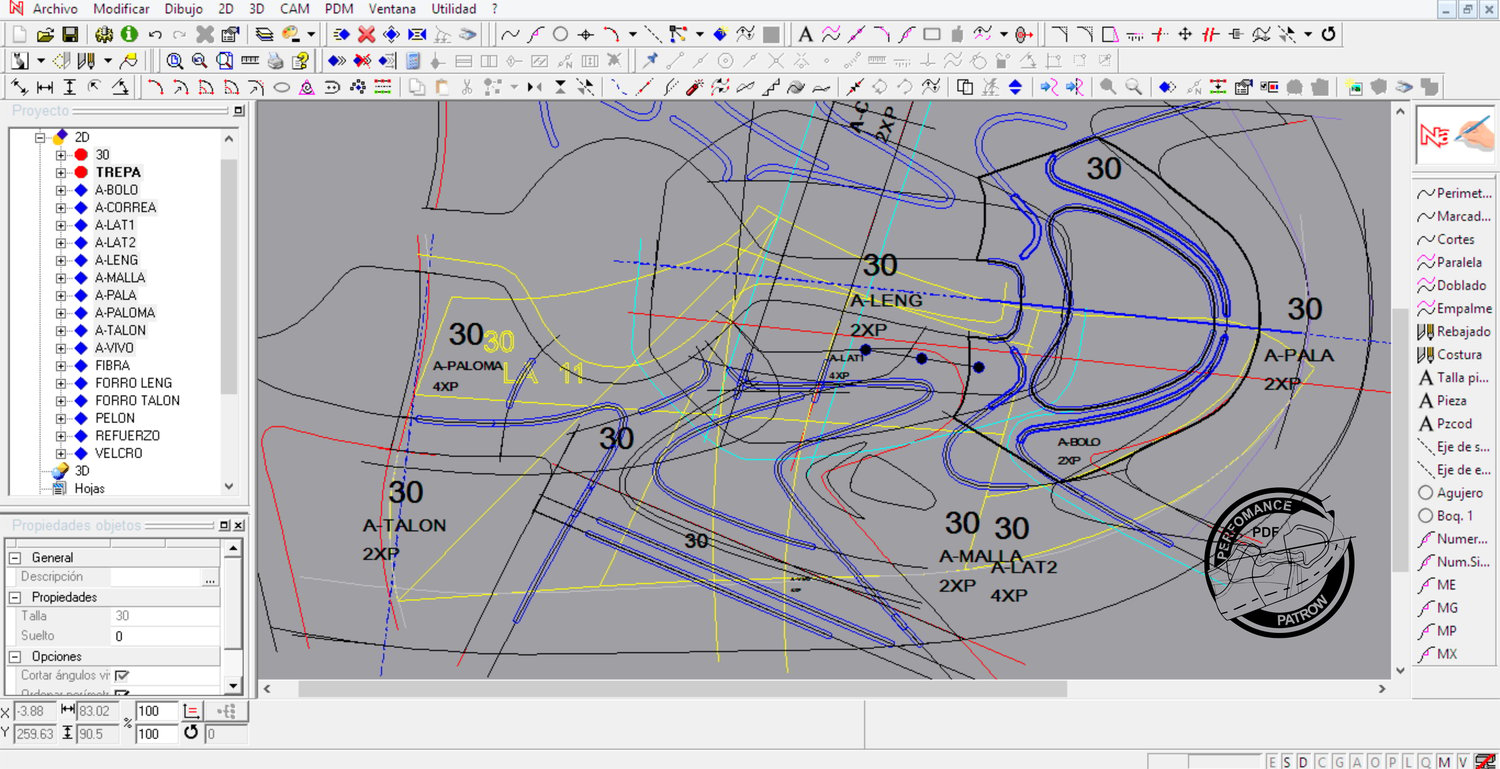Image resolution: width=1500 pixels, height=769 pixels.
Task: Select the four-way move arrows tool
Action: click(1185, 34)
